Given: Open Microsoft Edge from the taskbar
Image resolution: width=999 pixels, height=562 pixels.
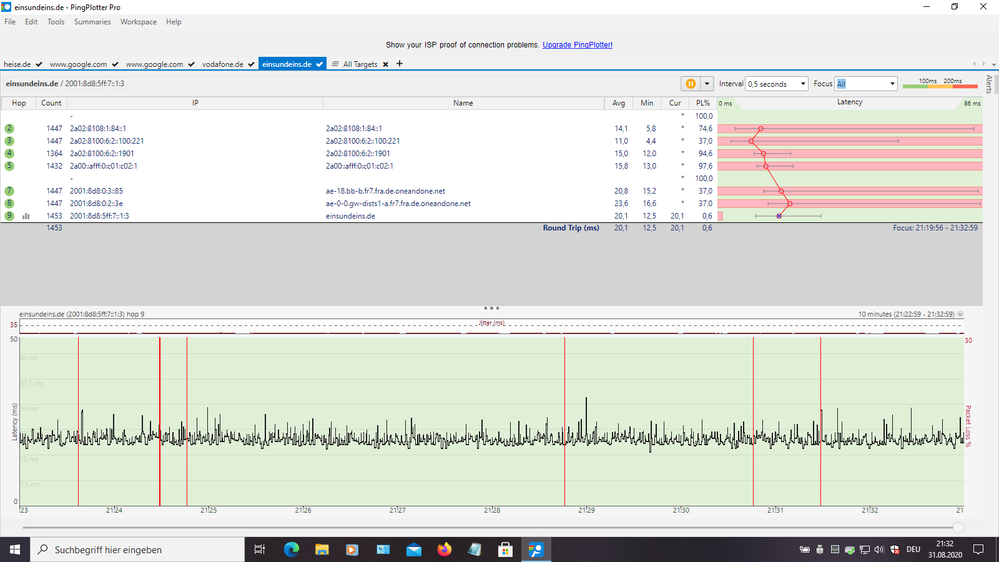Looking at the screenshot, I should [x=291, y=550].
